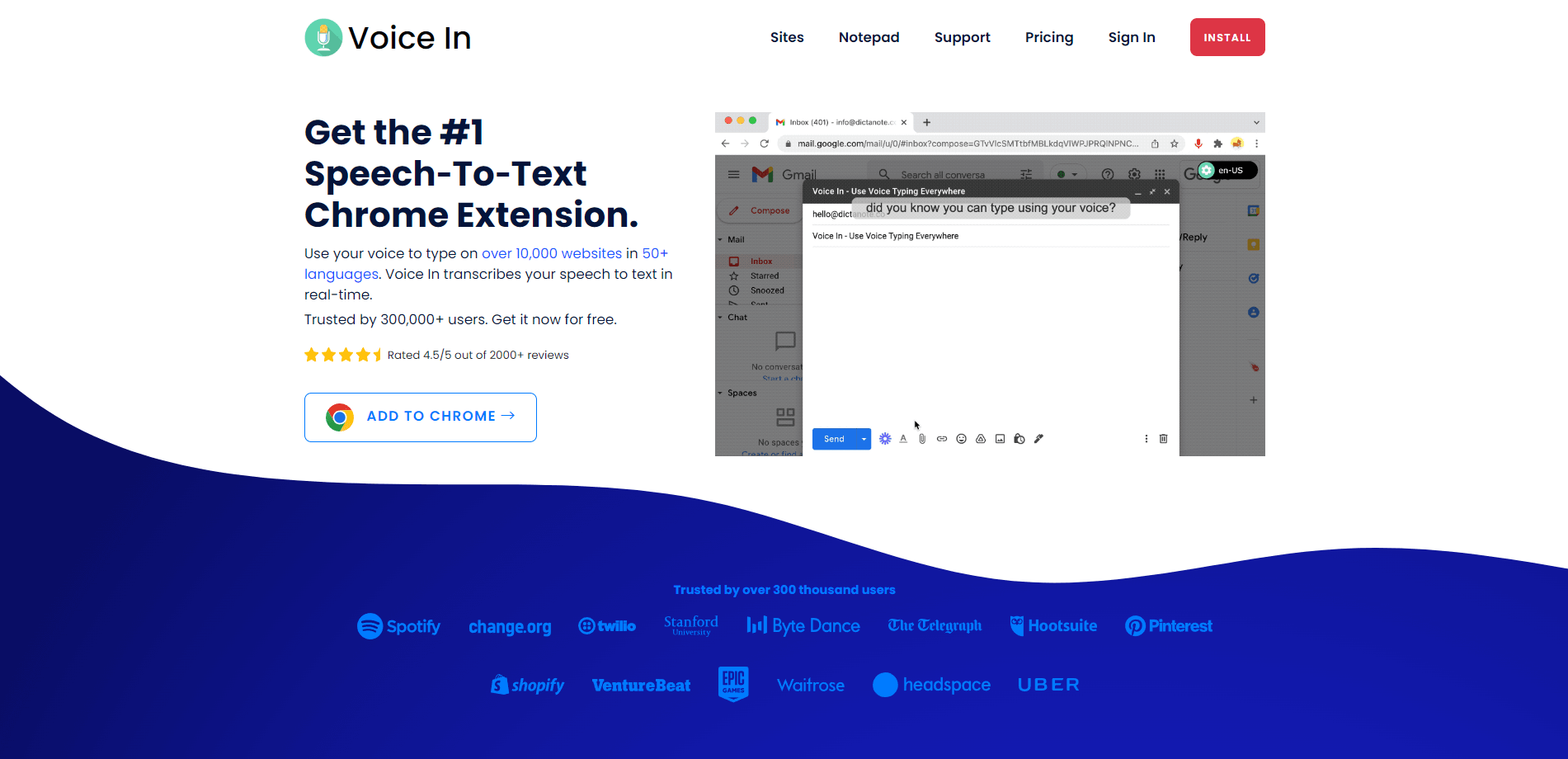Click the red microphone icon in demo browser toolbar

click(1198, 144)
